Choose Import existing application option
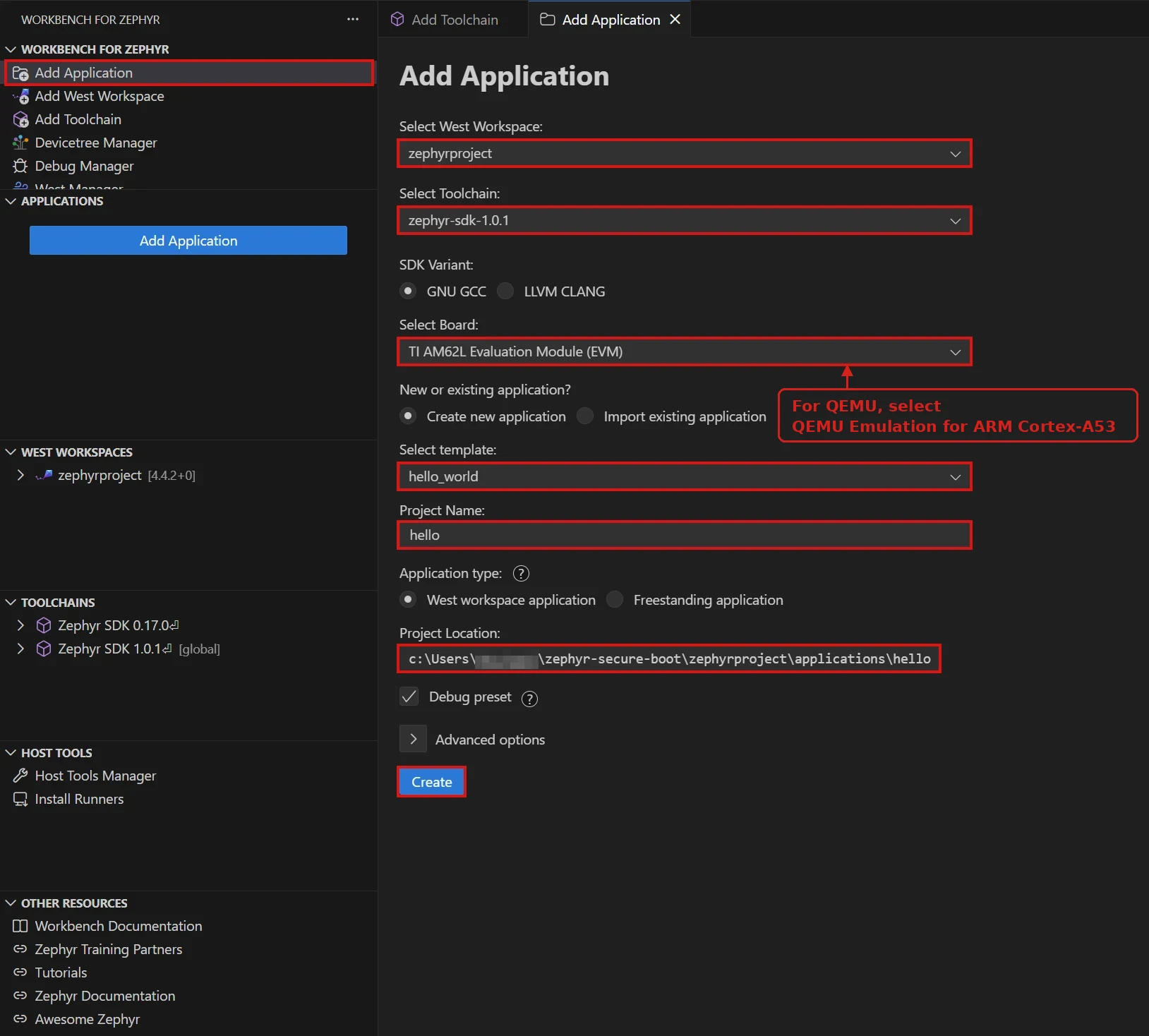 click(585, 416)
